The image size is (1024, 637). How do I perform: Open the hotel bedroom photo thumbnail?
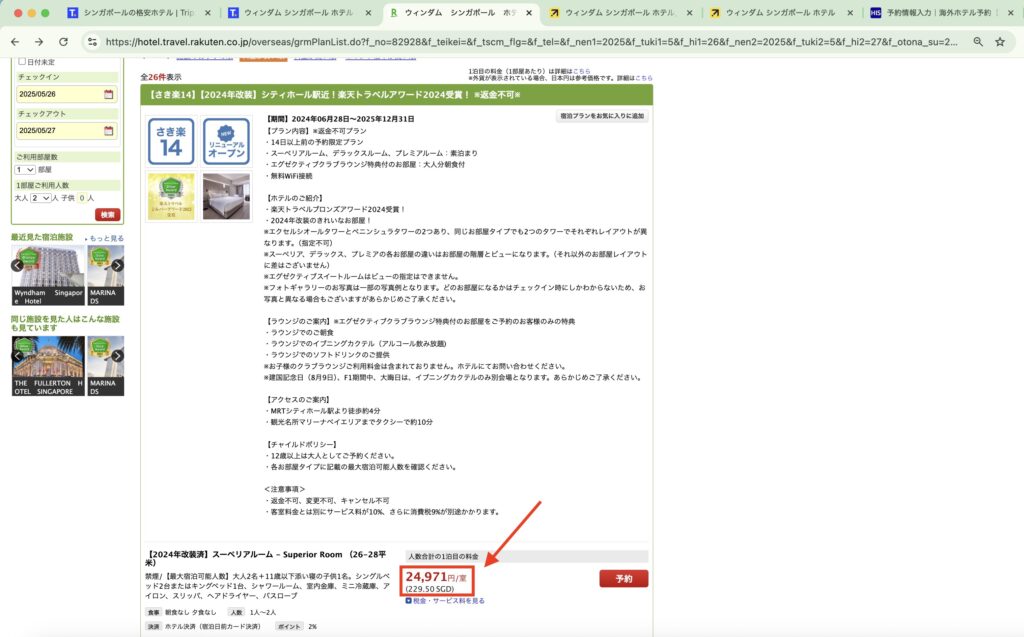click(x=226, y=196)
